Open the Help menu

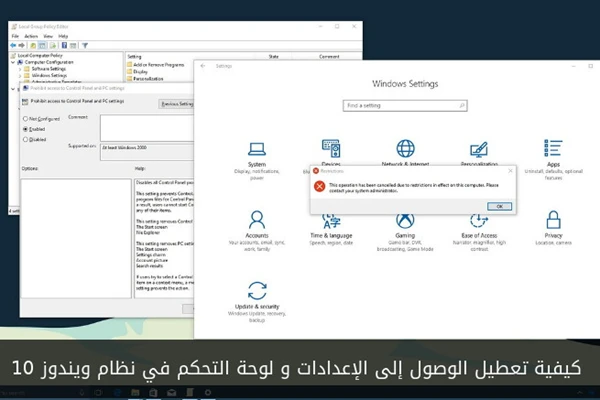coord(63,36)
